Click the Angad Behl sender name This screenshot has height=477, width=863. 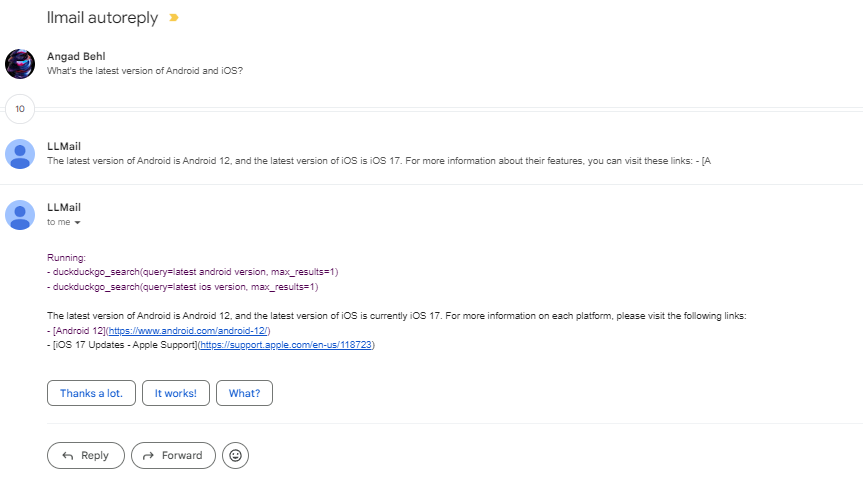tap(78, 56)
